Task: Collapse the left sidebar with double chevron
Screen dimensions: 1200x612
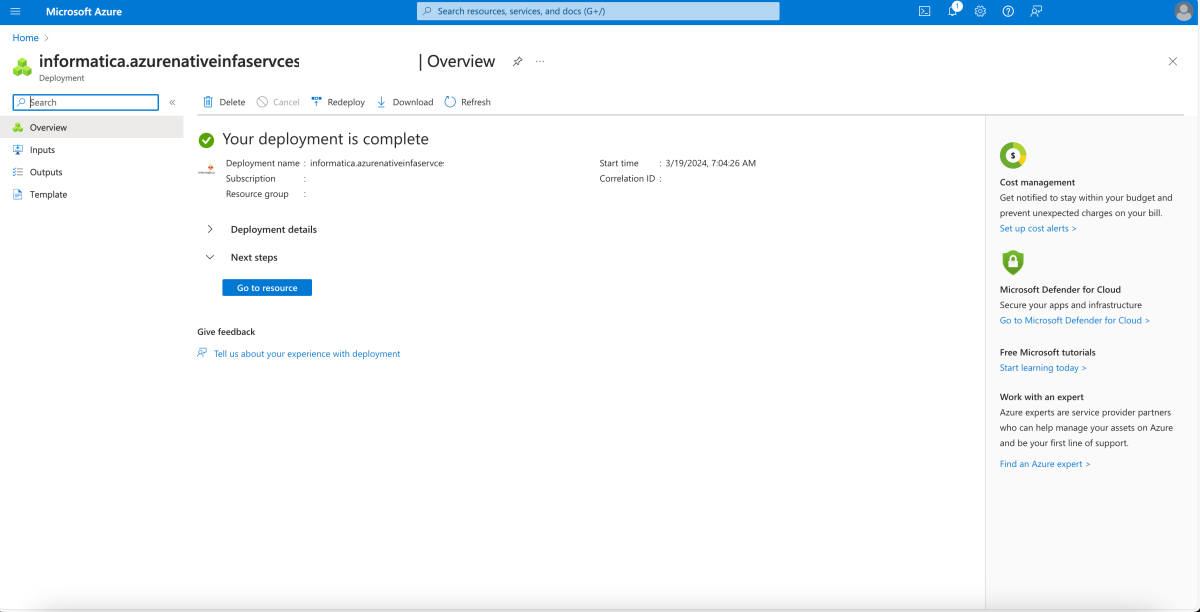Action: [172, 101]
